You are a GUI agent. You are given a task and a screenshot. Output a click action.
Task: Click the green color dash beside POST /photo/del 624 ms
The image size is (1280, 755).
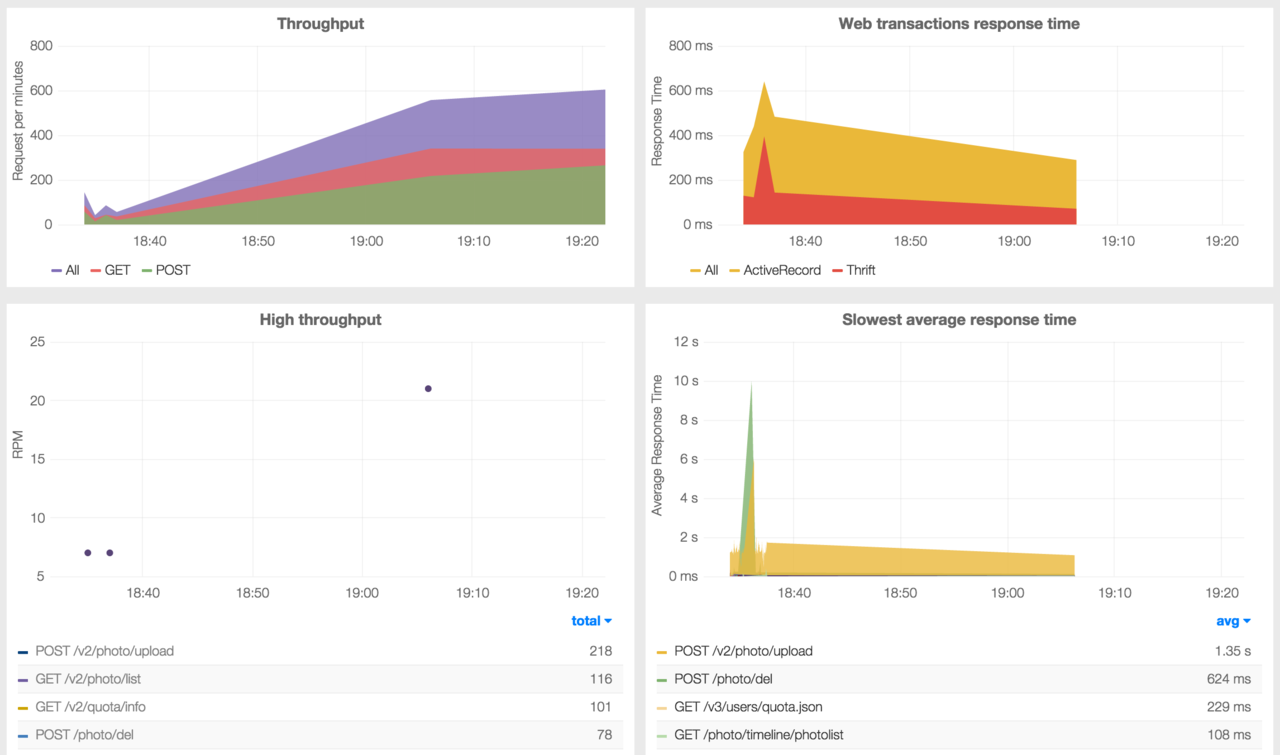point(661,679)
